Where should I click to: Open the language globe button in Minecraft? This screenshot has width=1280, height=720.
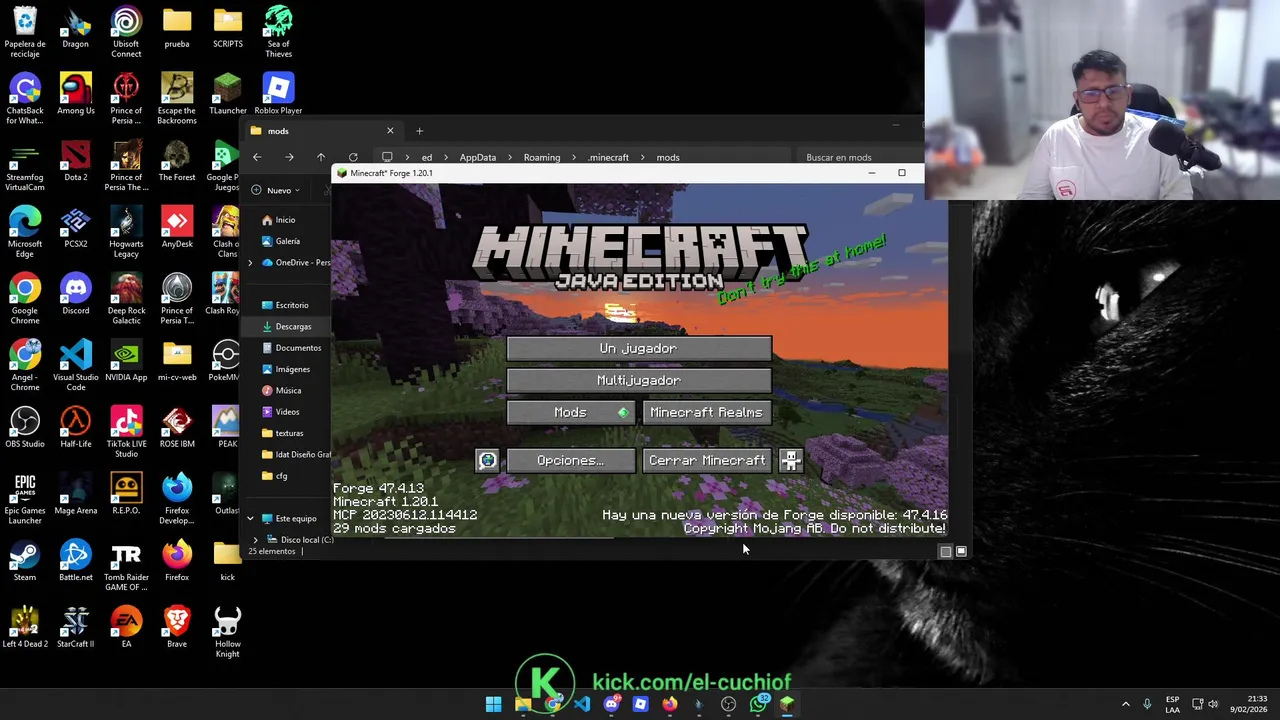[487, 460]
